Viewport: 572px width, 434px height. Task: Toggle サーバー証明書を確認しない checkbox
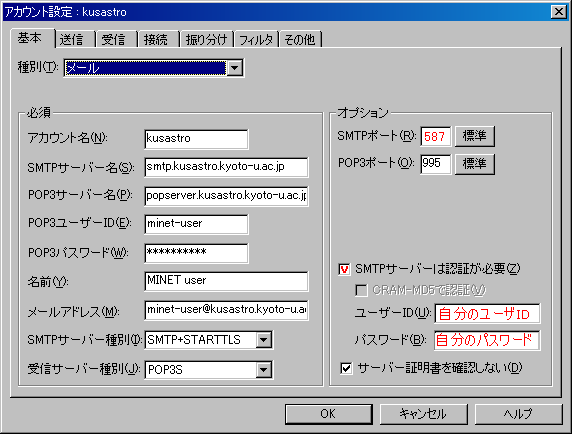tap(346, 368)
